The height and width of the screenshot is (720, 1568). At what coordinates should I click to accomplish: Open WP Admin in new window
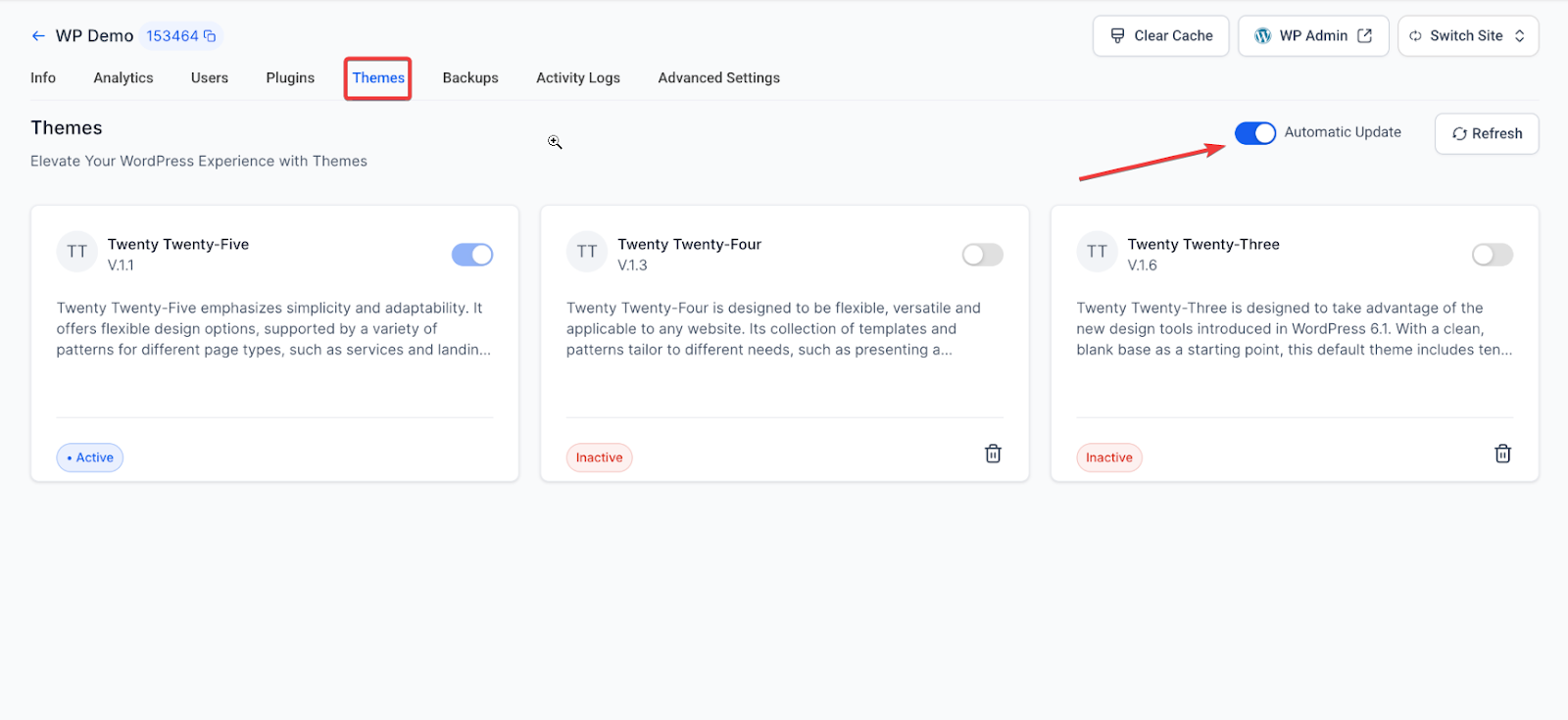pos(1313,36)
